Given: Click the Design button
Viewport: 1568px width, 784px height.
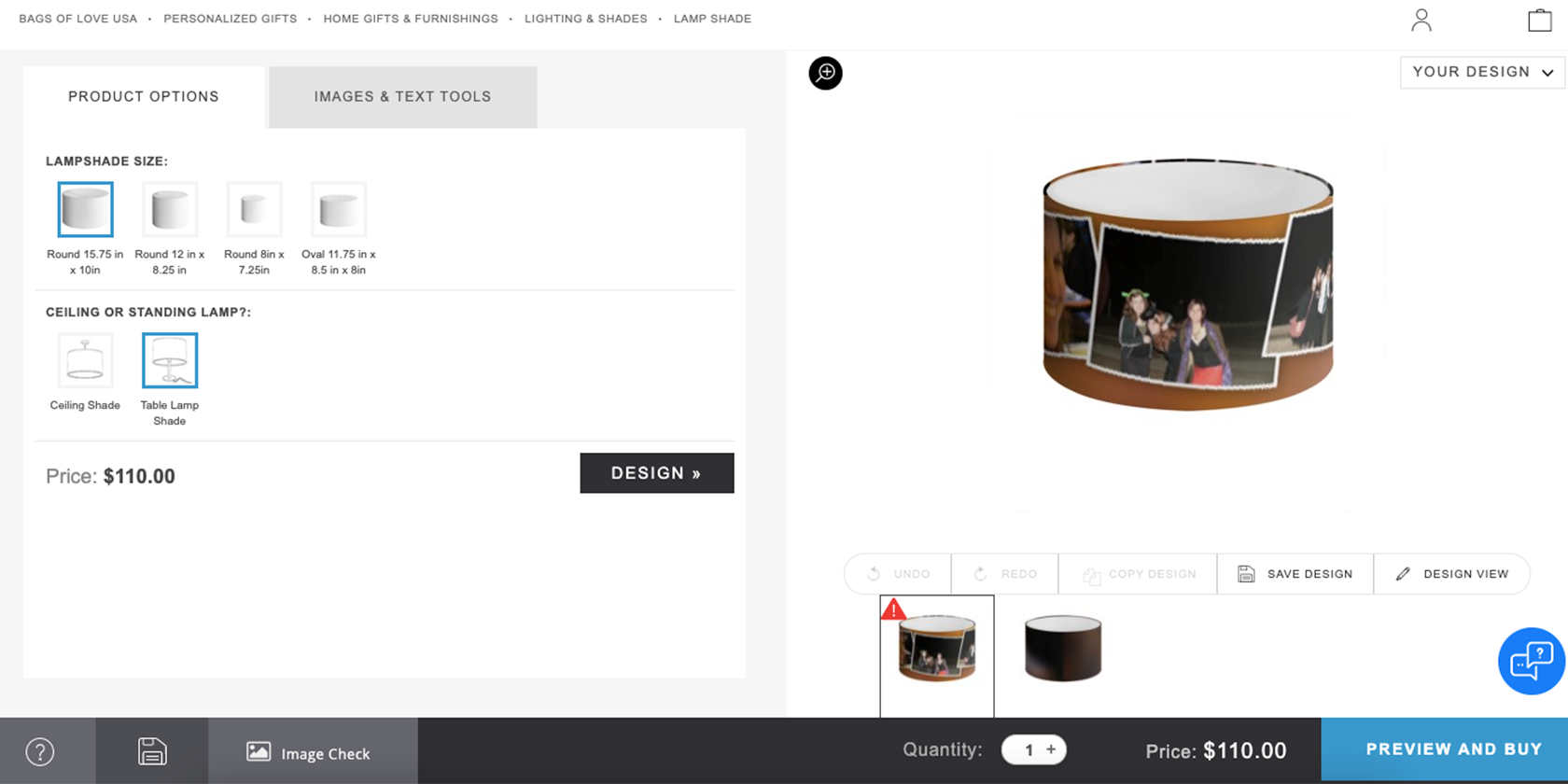Looking at the screenshot, I should click(657, 473).
